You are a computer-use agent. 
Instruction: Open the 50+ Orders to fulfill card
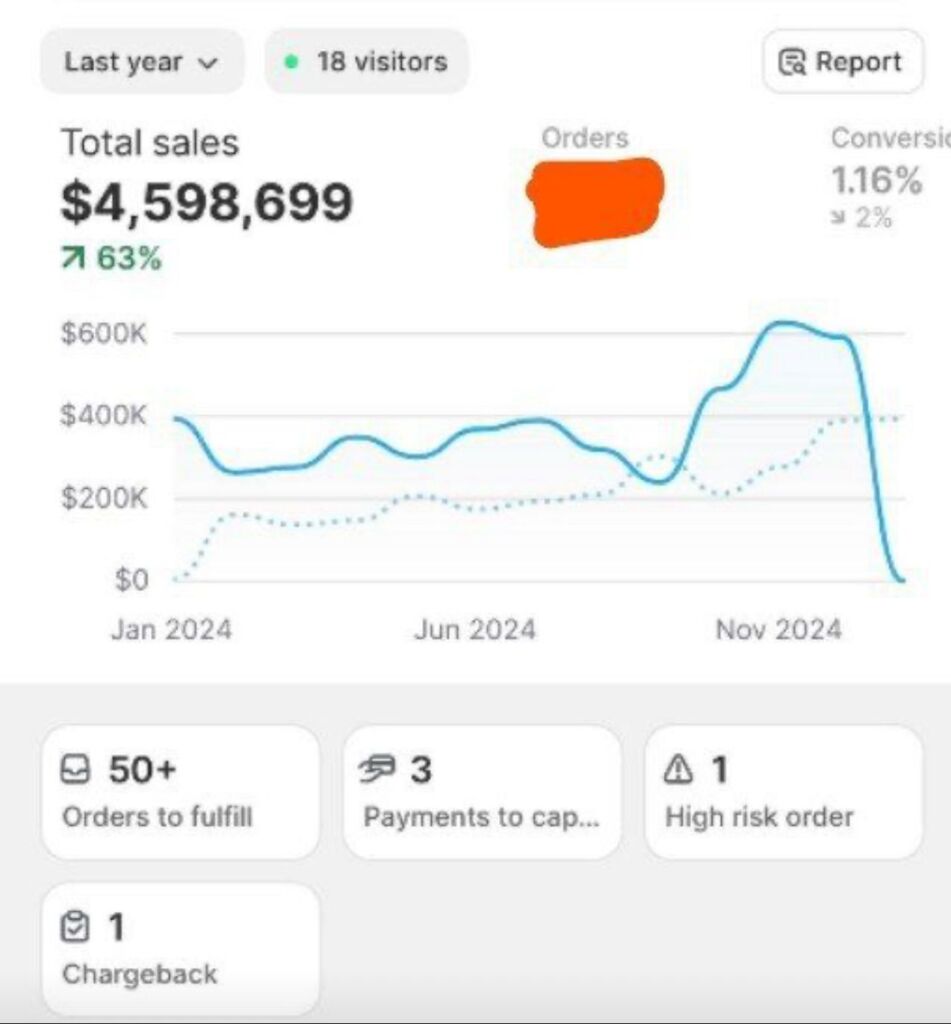coord(181,792)
